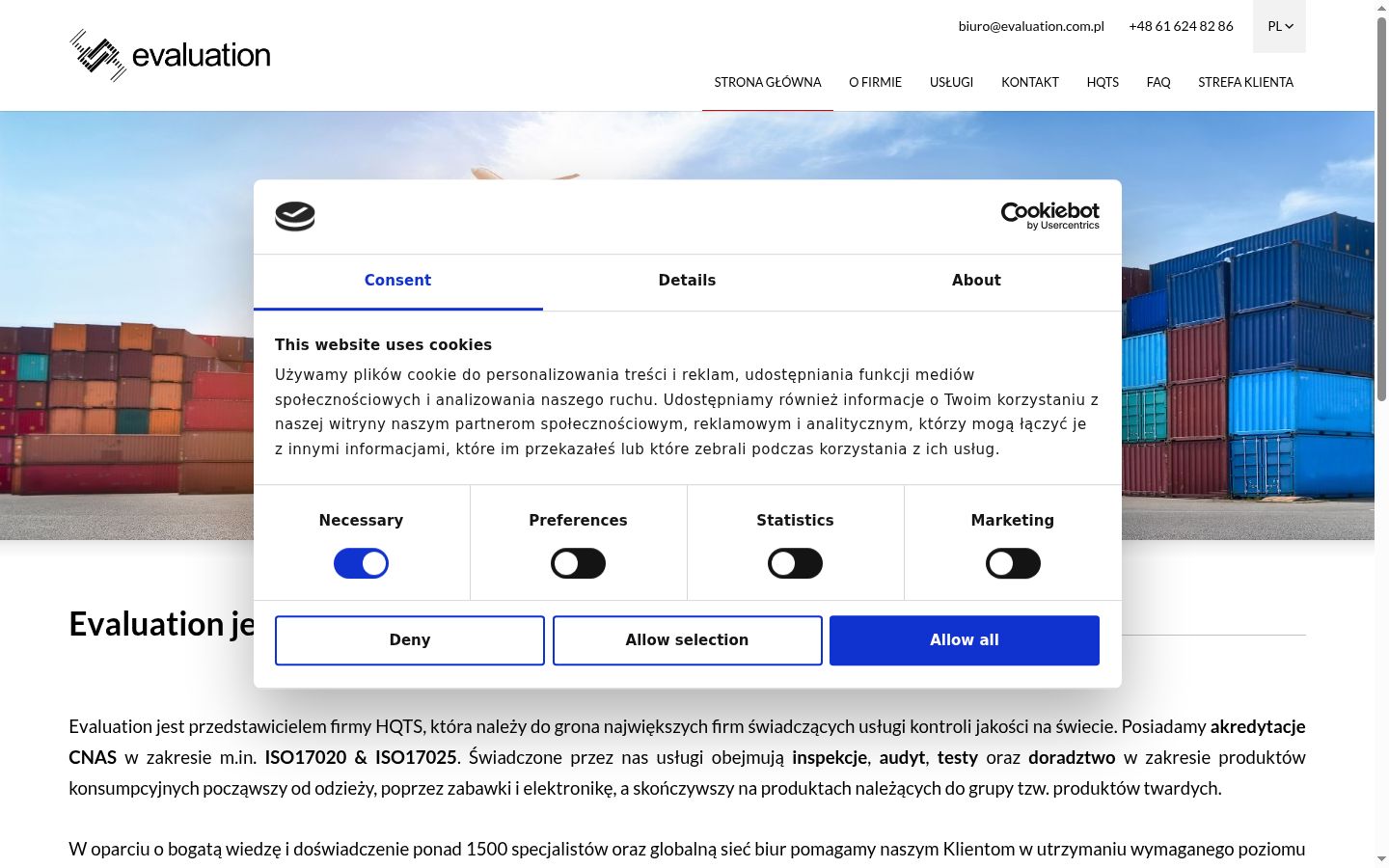Open Cookiebot by Usercentrics logo link
The height and width of the screenshot is (868, 1389).
coord(1049,216)
